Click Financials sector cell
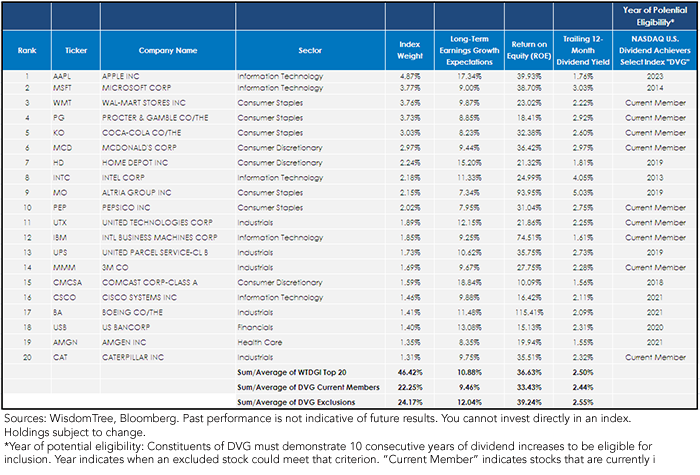Image resolution: width=700 pixels, height=475 pixels. point(255,328)
